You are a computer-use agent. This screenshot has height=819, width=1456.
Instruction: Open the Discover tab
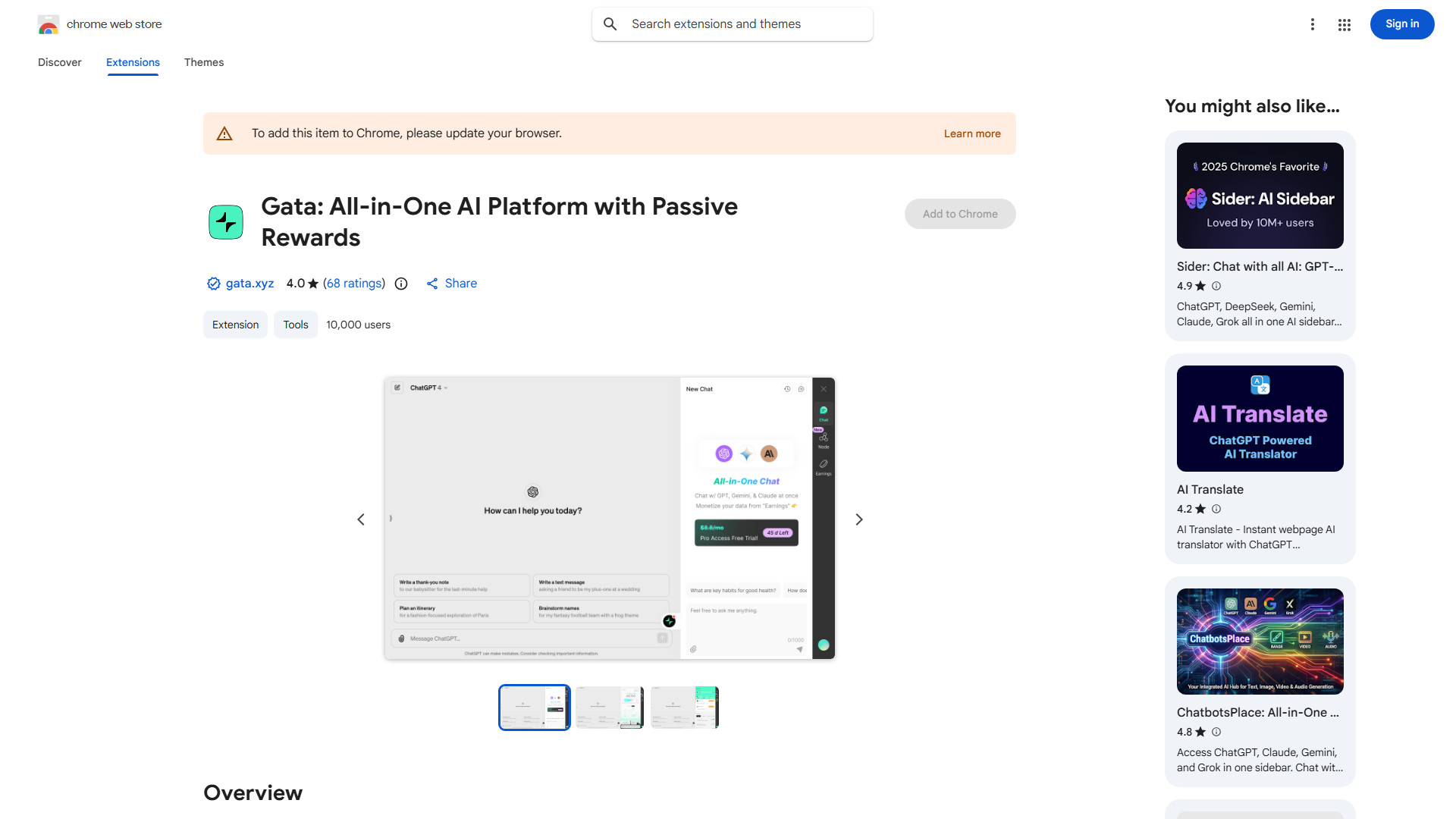click(59, 62)
